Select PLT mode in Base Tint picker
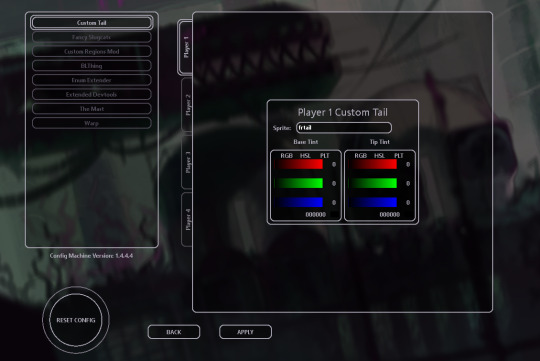This screenshot has width=540, height=361. coord(324,156)
